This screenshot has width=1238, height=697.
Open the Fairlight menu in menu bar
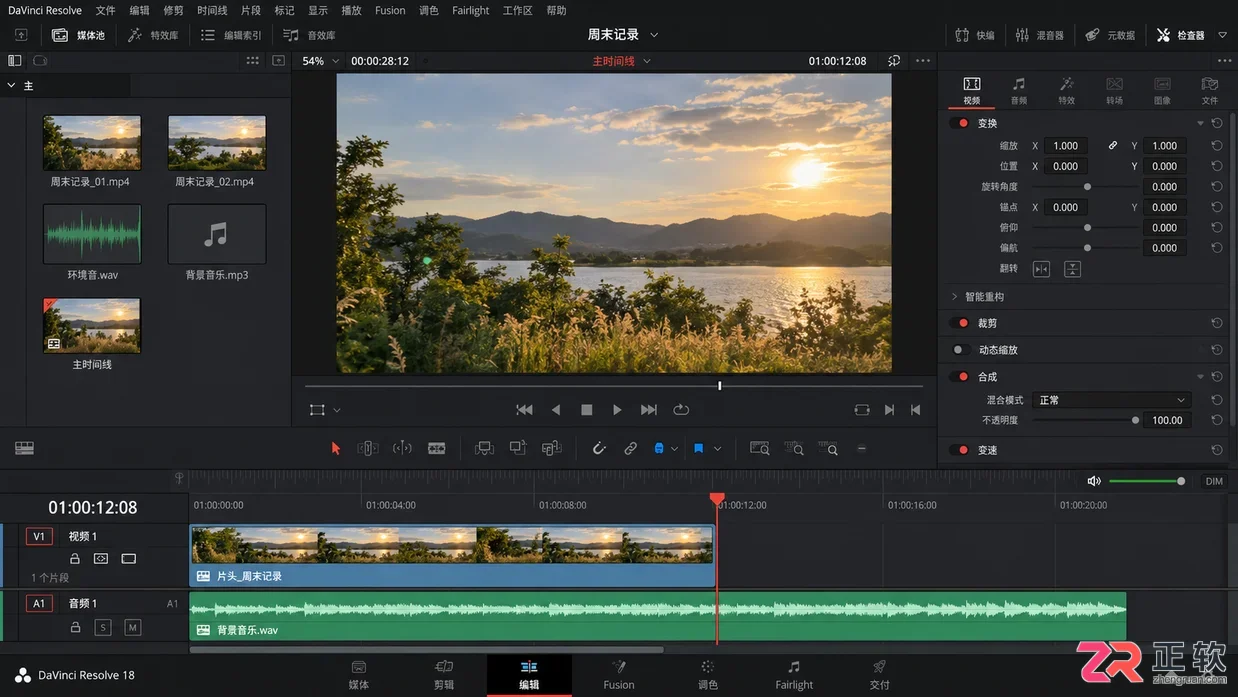pyautogui.click(x=470, y=10)
